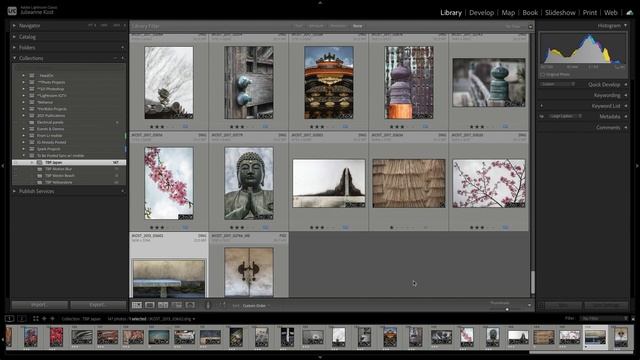Select the Buddha statue thumbnail in grid
This screenshot has height=360, width=640.
click(249, 183)
